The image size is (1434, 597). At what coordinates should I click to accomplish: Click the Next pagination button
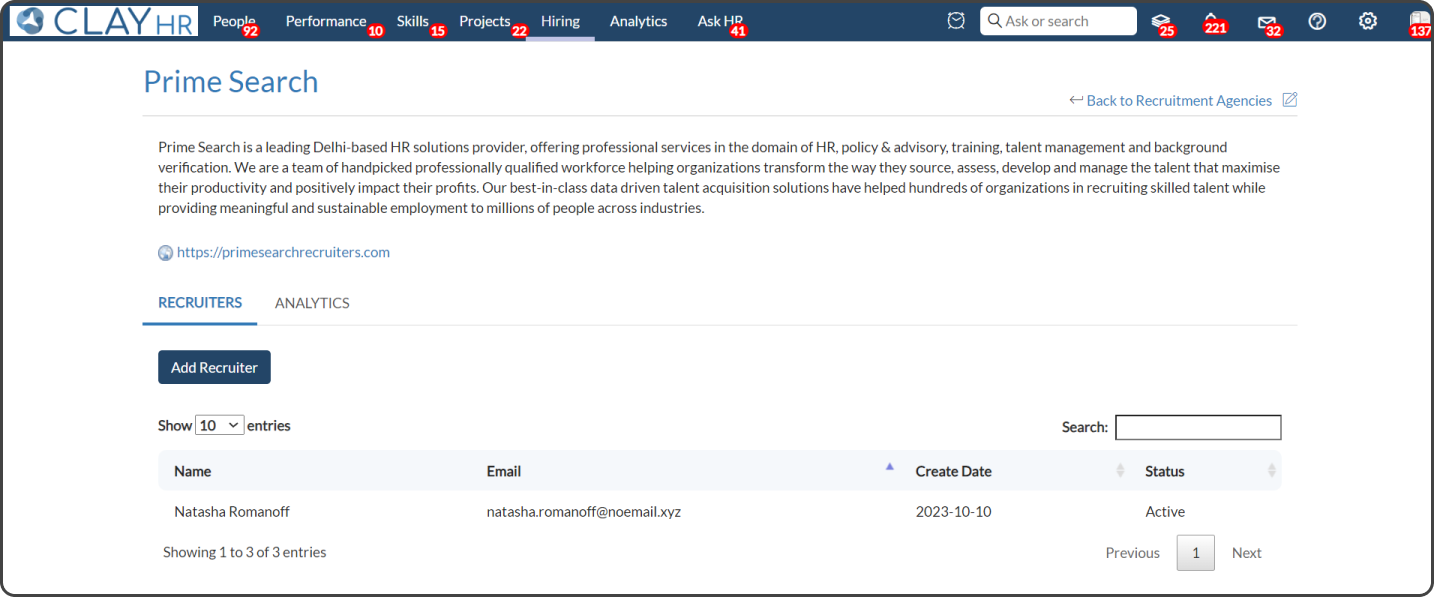1246,552
